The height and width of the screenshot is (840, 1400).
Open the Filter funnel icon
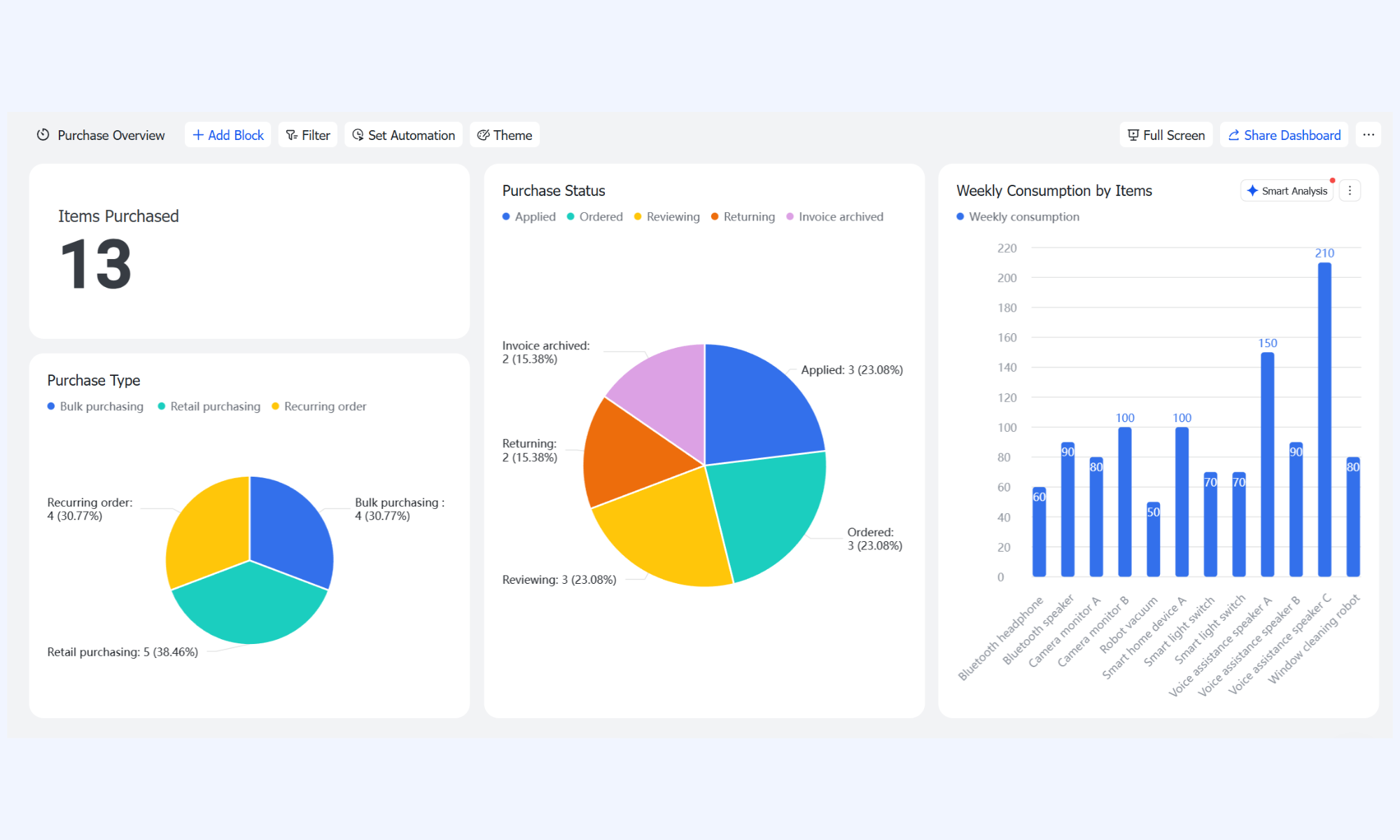(x=292, y=135)
